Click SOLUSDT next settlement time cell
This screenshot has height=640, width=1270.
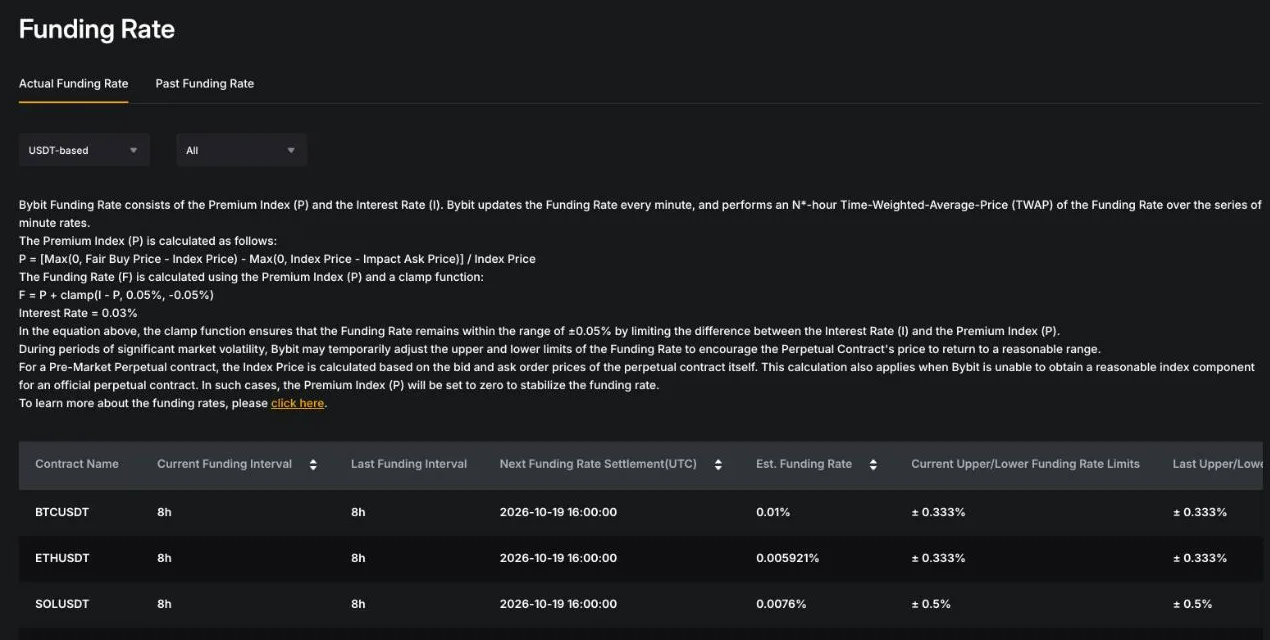[x=558, y=604]
